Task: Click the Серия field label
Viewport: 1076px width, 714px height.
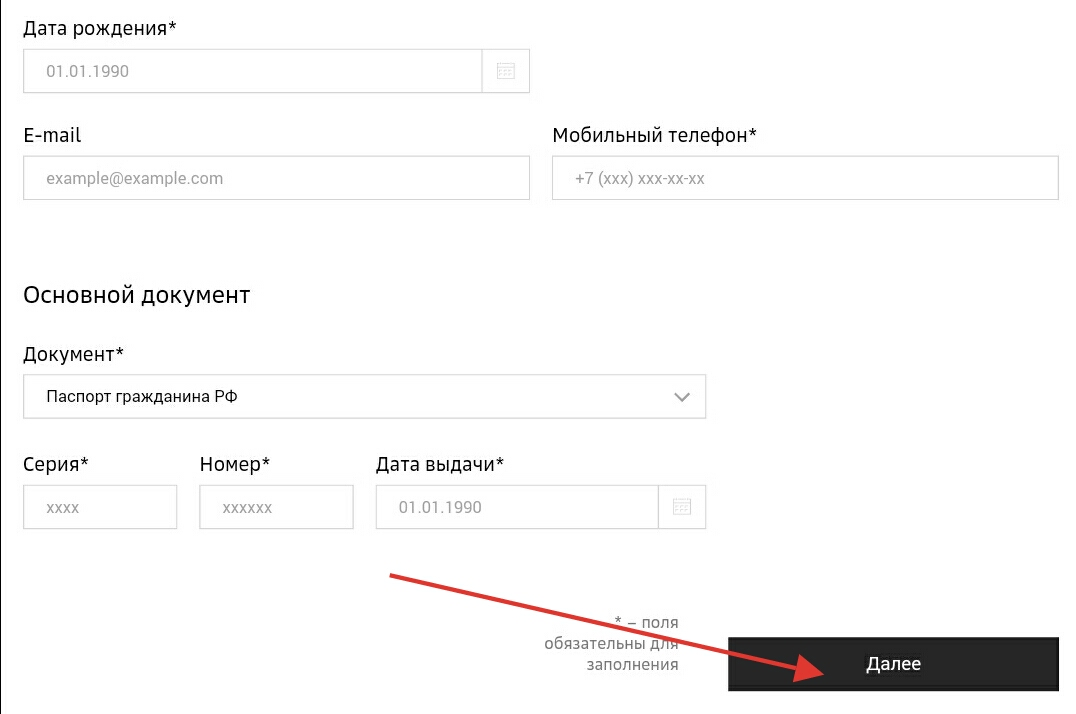Action: [56, 464]
